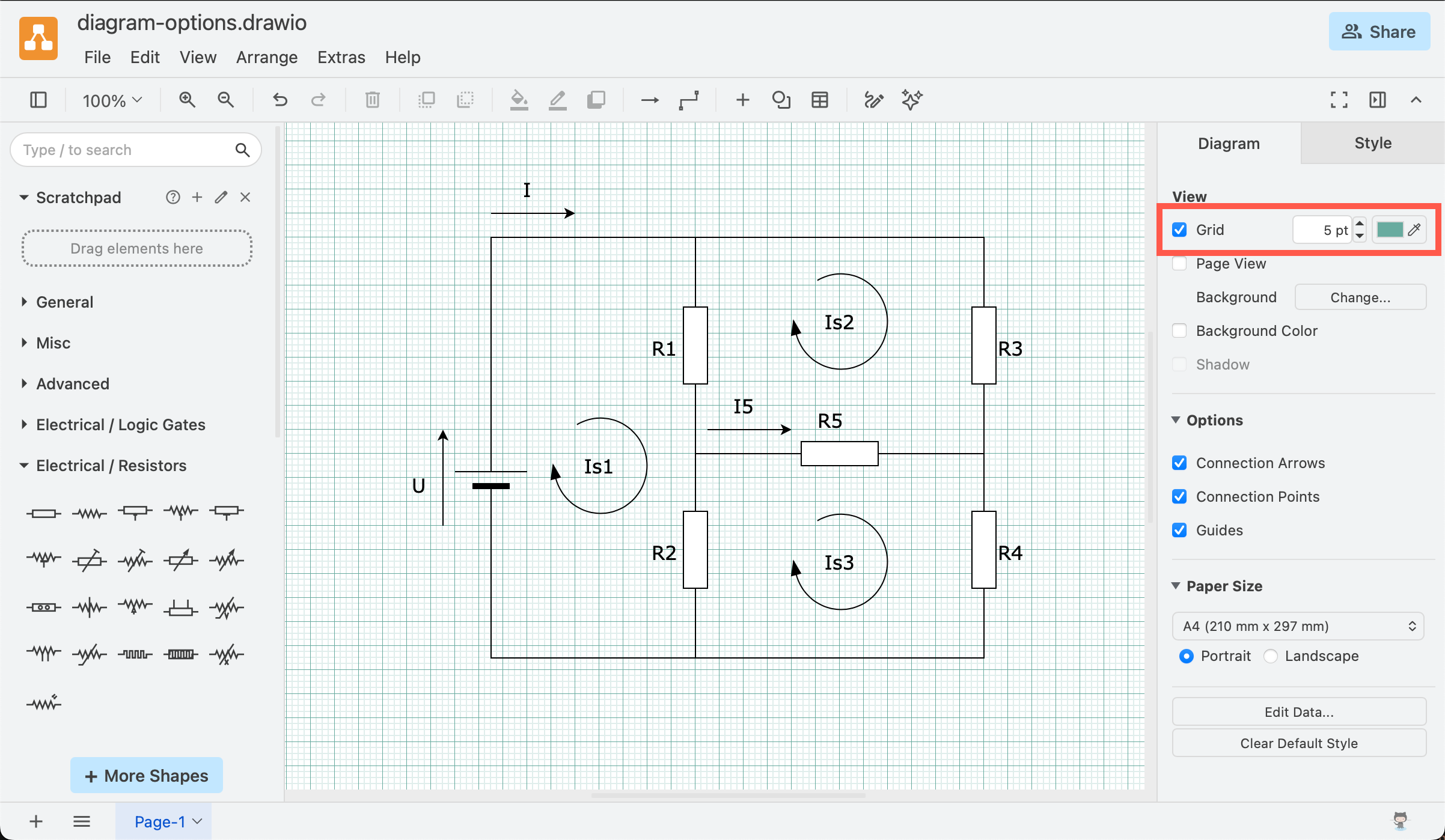Image resolution: width=1445 pixels, height=840 pixels.
Task: Expand Electrical / Logic Gates section
Action: [x=24, y=424]
